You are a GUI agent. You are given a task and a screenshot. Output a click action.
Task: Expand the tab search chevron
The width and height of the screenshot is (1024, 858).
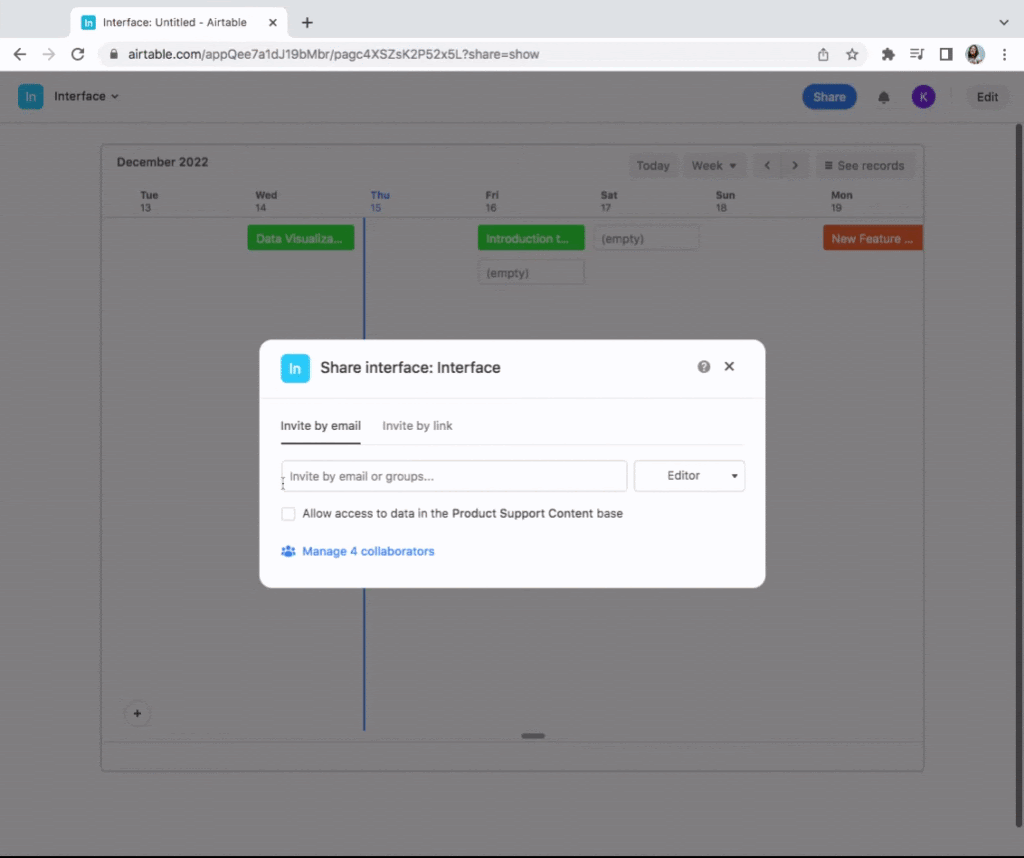(x=1004, y=22)
